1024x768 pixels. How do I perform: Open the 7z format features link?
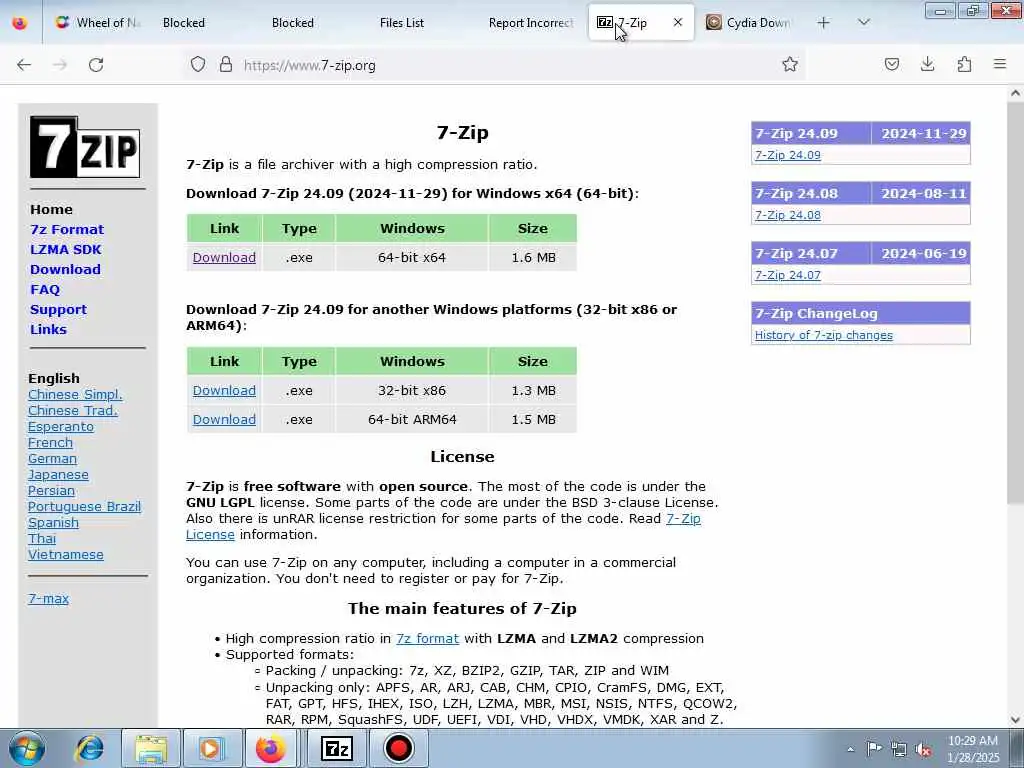[x=427, y=639]
